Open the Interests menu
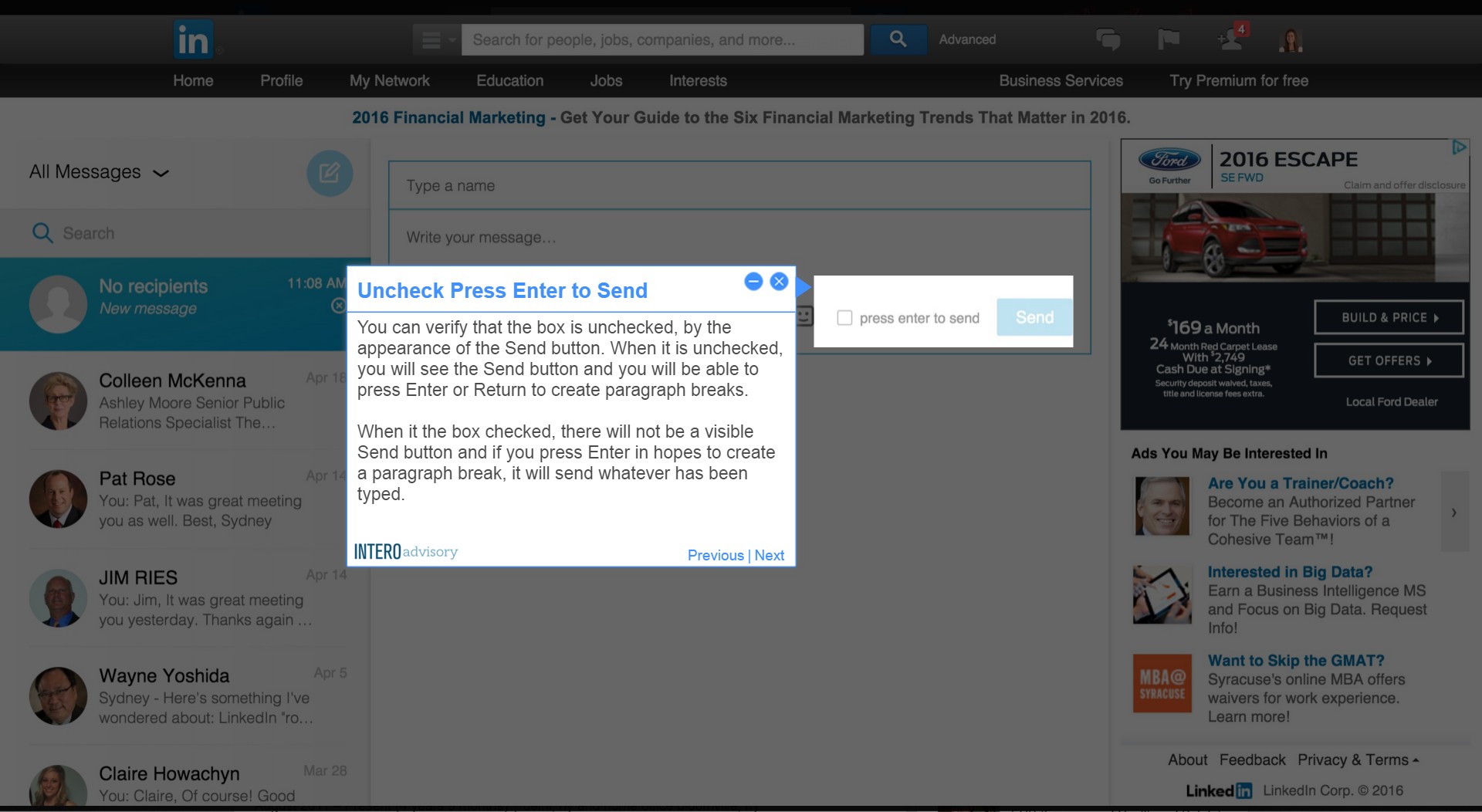Viewport: 1482px width, 812px height. pos(698,80)
